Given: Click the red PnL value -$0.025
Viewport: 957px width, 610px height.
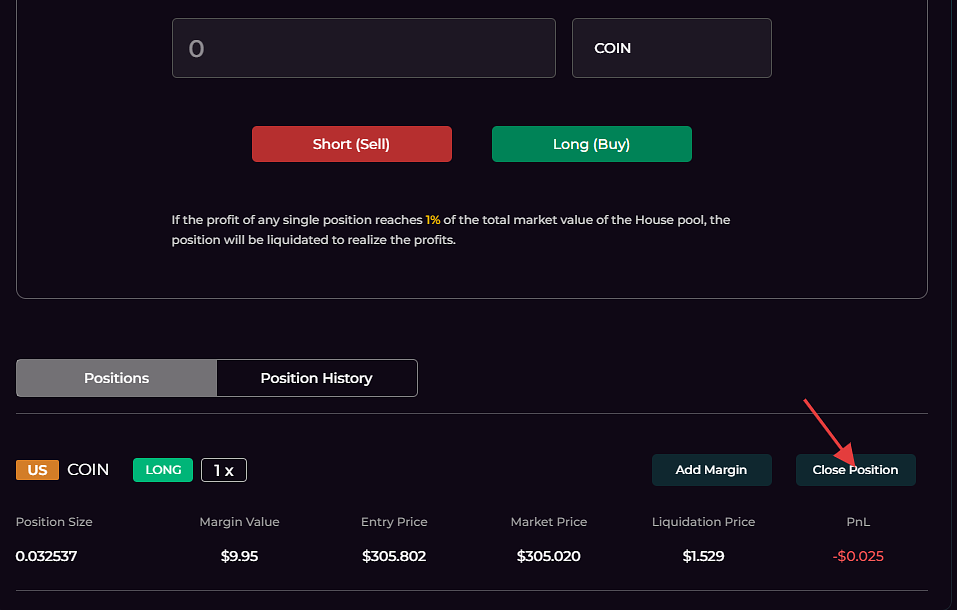Looking at the screenshot, I should [858, 556].
